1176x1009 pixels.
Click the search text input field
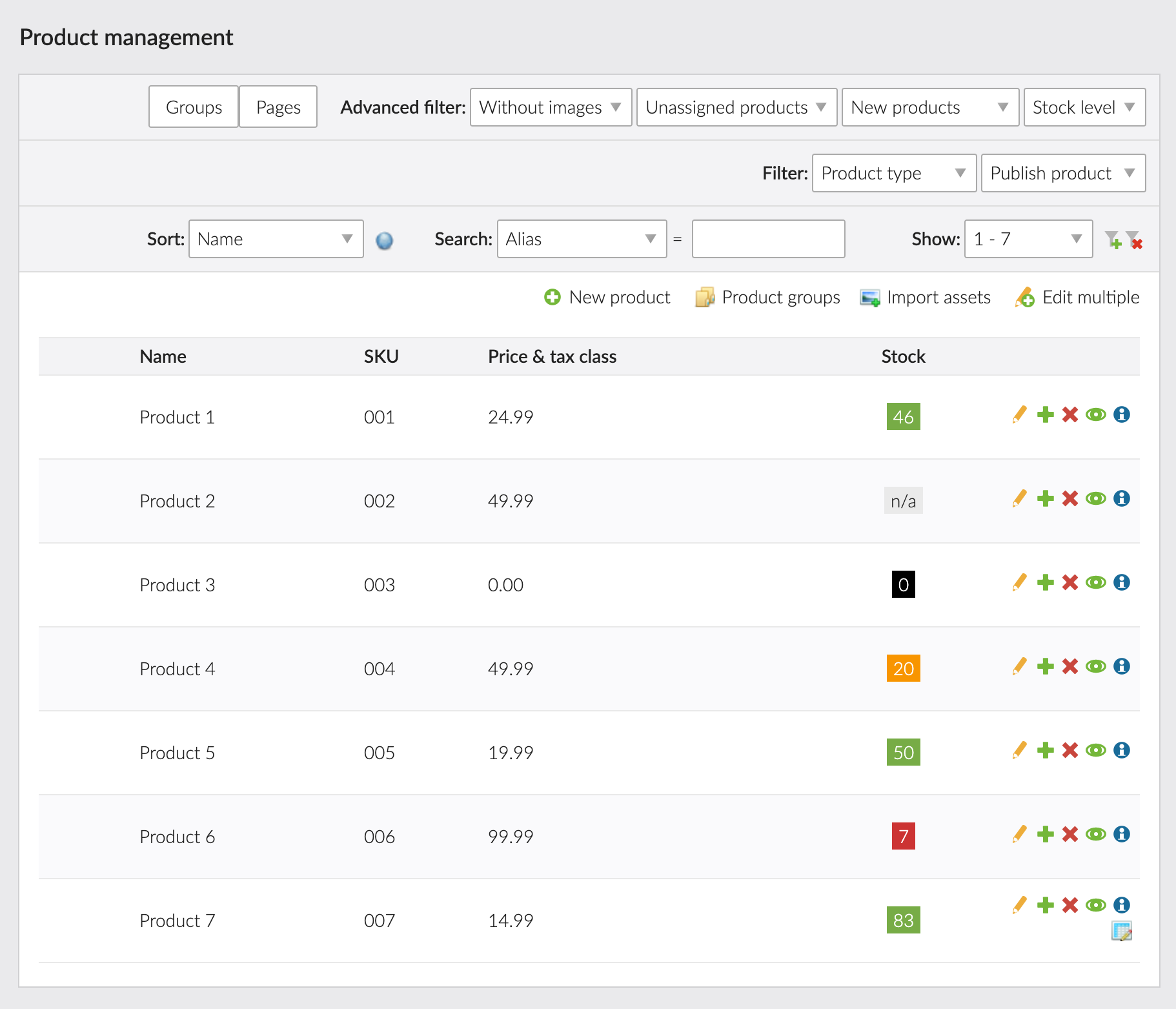(x=768, y=240)
